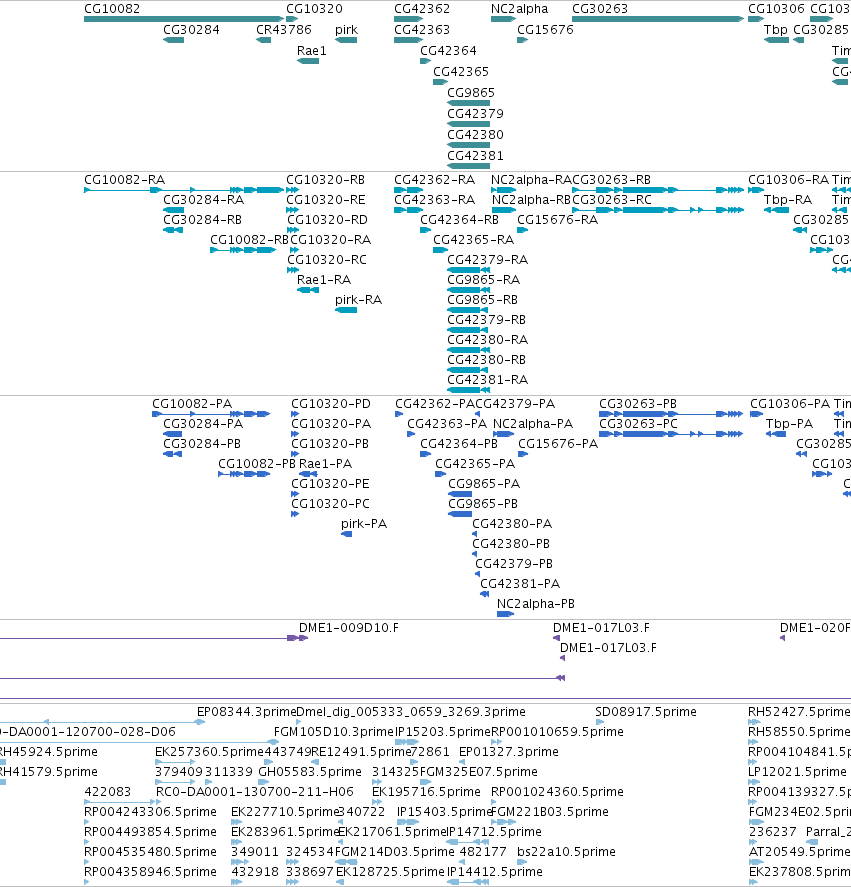Select transcript CG30284-RA label
851x887 pixels.
pyautogui.click(x=204, y=200)
